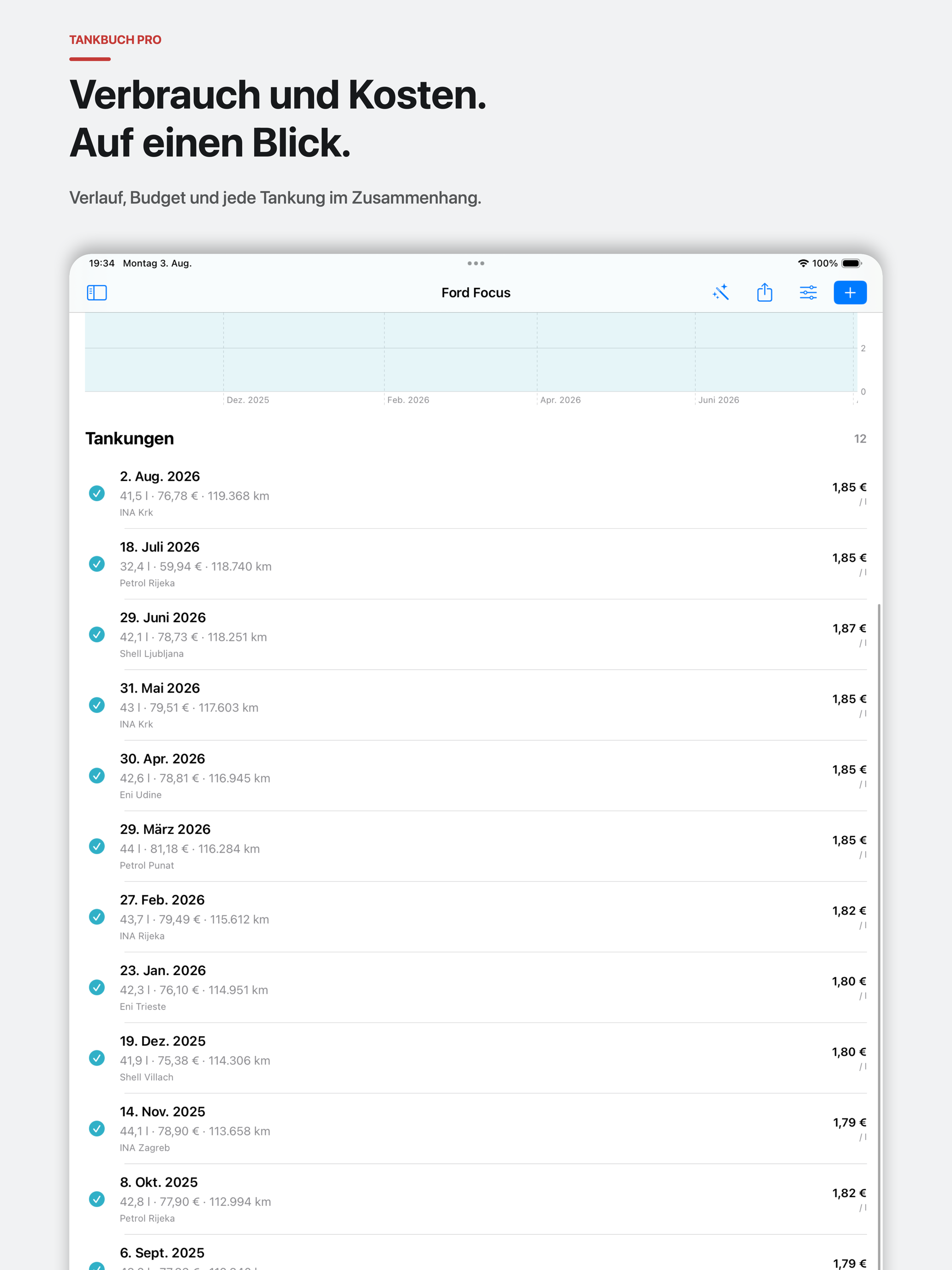Open filter settings sliders icon
Viewport: 952px width, 1270px height.
808,293
